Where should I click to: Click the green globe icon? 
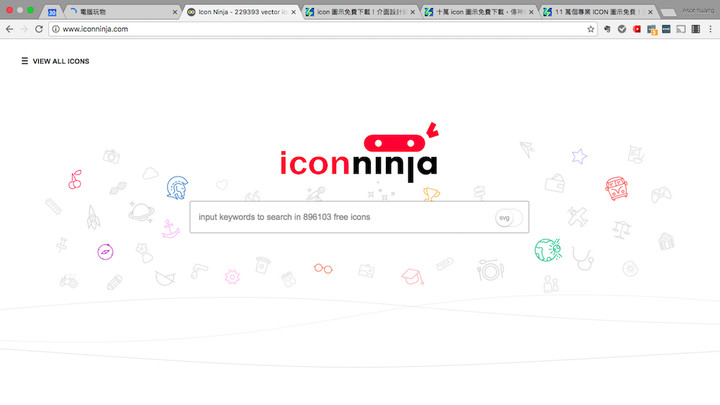(548, 250)
